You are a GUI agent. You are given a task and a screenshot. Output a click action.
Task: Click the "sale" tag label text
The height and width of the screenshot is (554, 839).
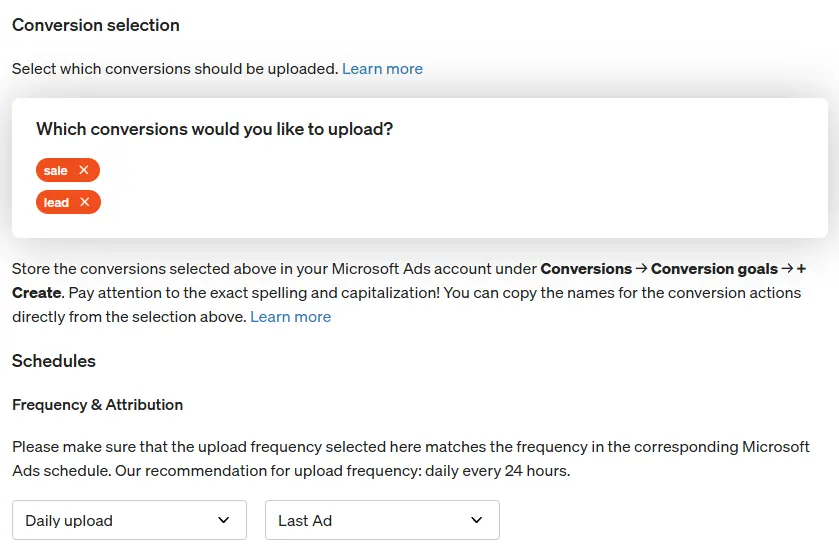click(x=56, y=170)
